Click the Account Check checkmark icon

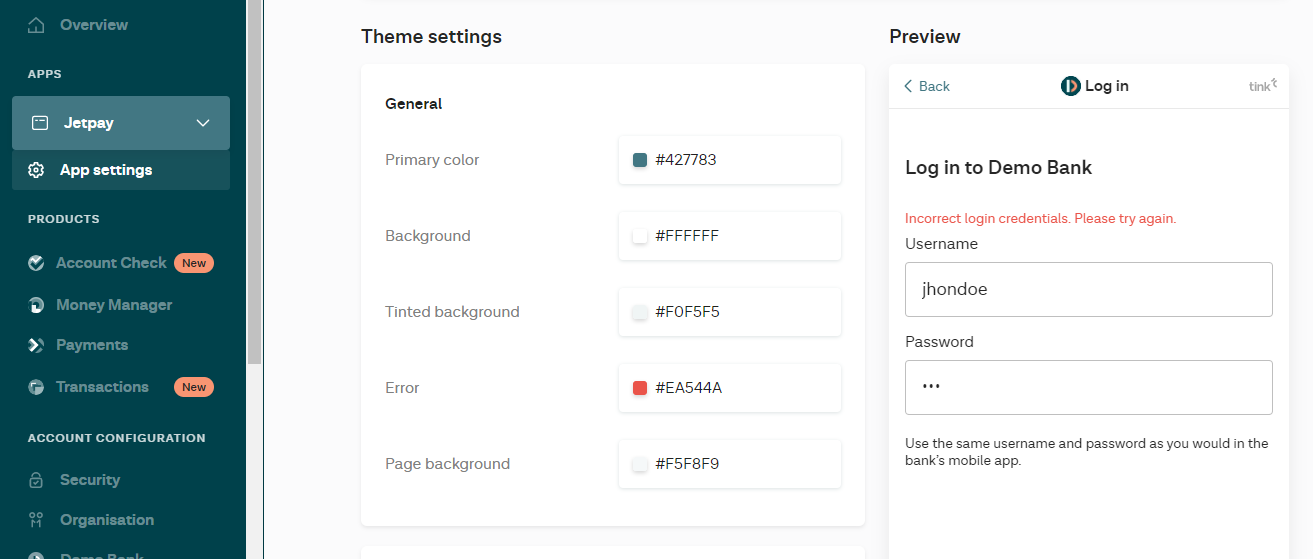(x=37, y=263)
